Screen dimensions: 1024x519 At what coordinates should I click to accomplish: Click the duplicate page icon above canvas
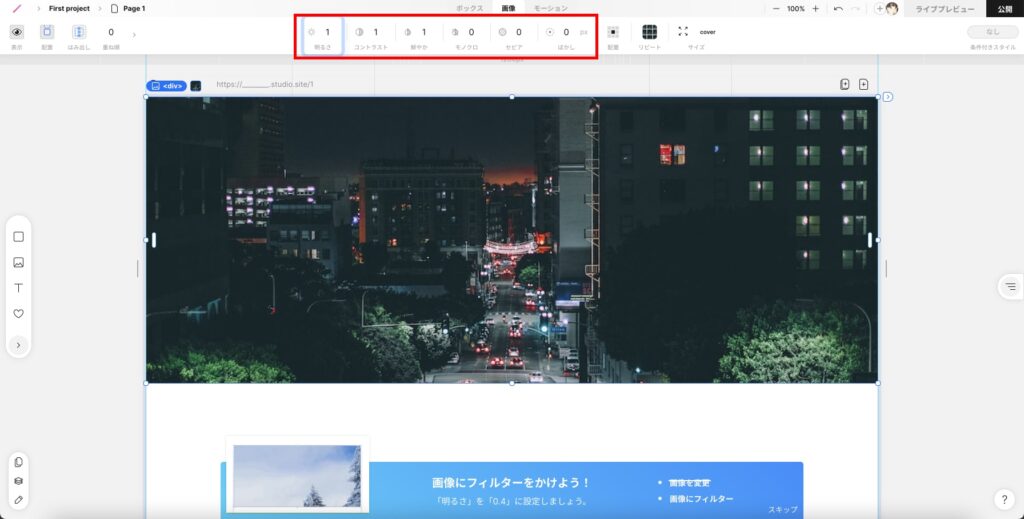tap(844, 84)
